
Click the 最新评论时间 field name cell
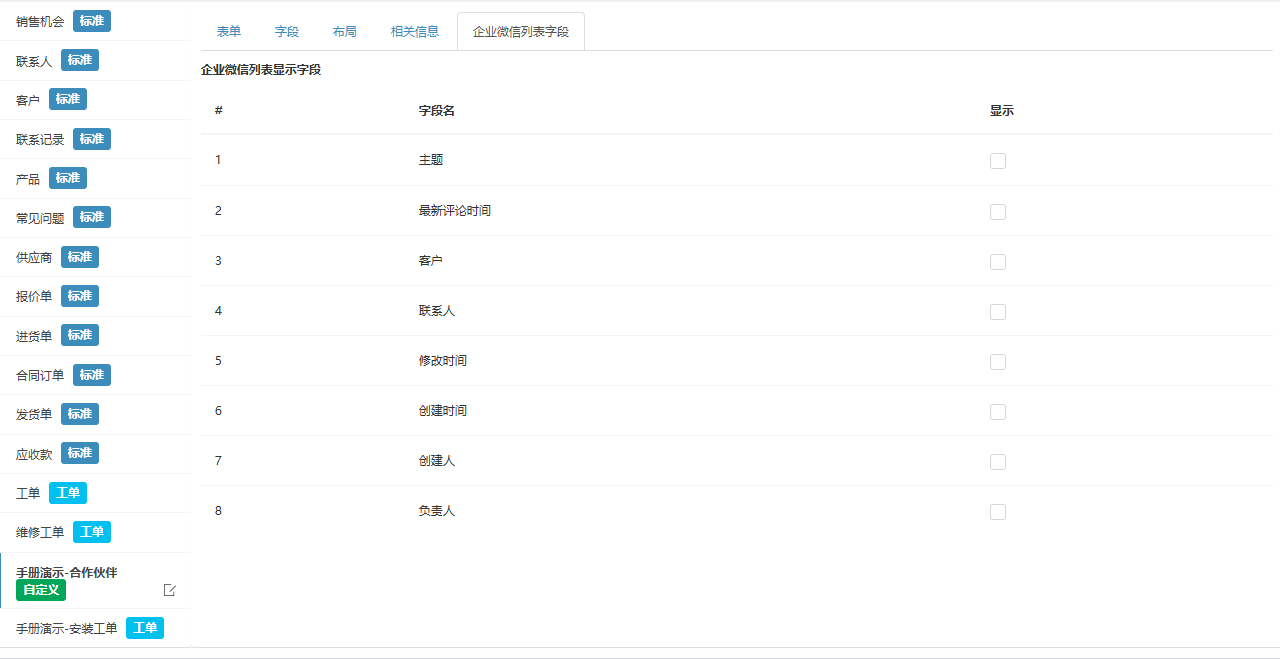pos(455,211)
